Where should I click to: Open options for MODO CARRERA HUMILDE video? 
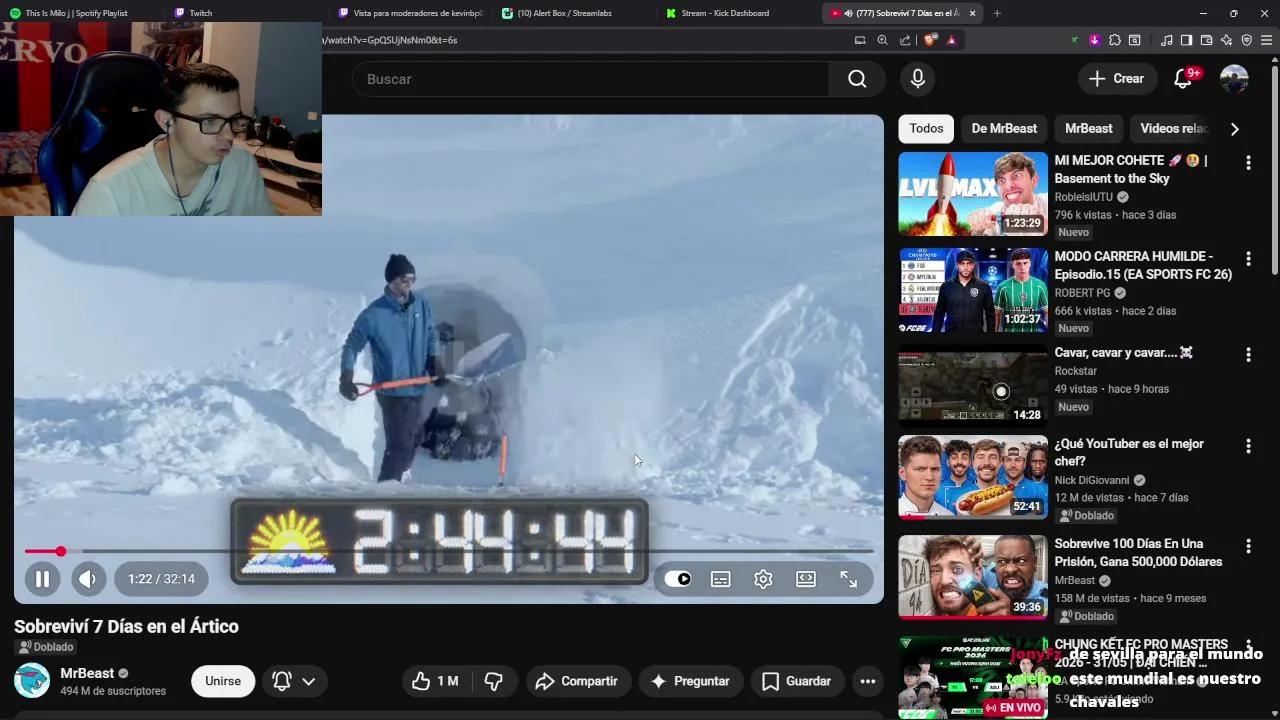(1248, 258)
